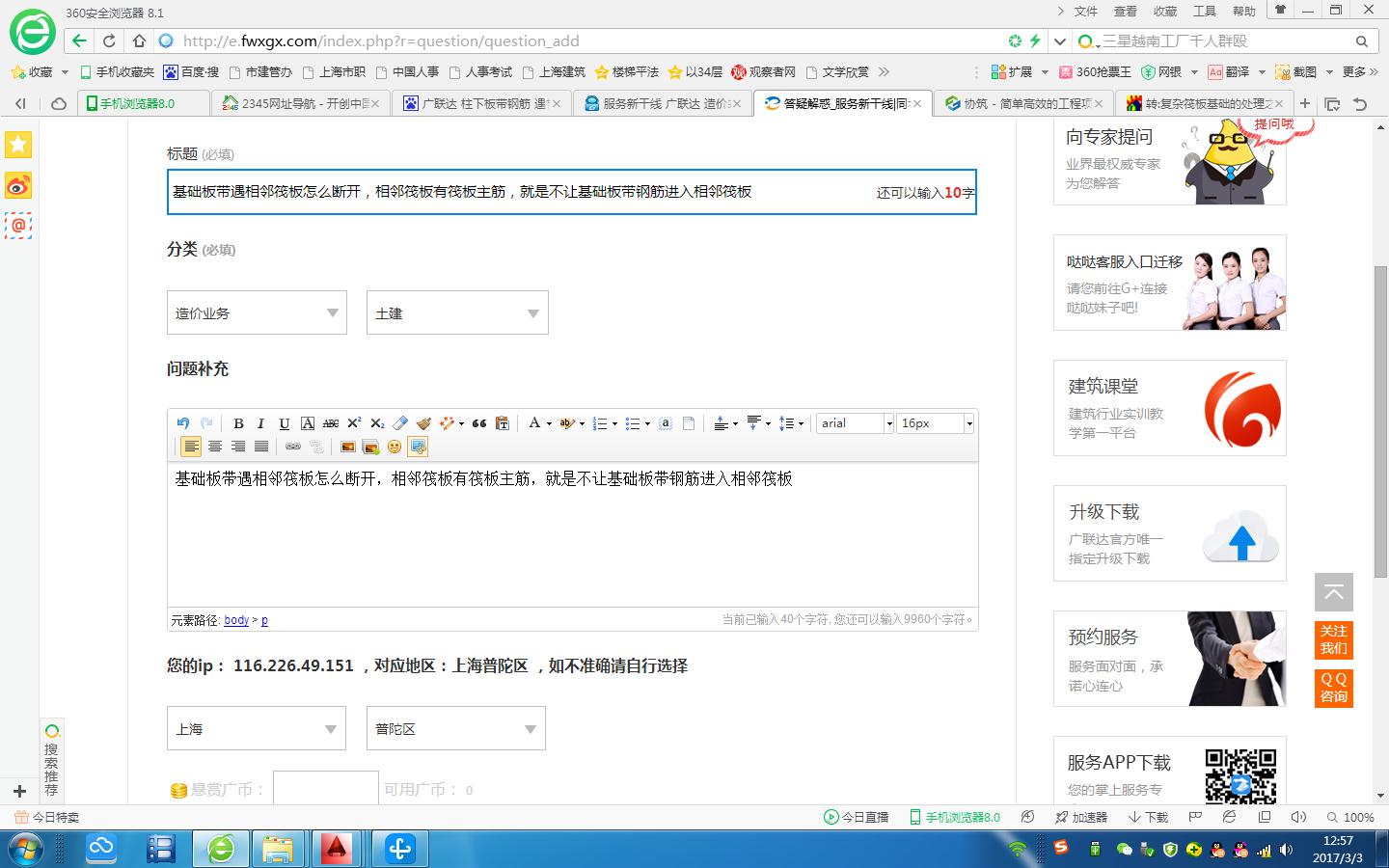Run auto typeset with the wand icon
This screenshot has width=1389, height=868.
tap(447, 423)
